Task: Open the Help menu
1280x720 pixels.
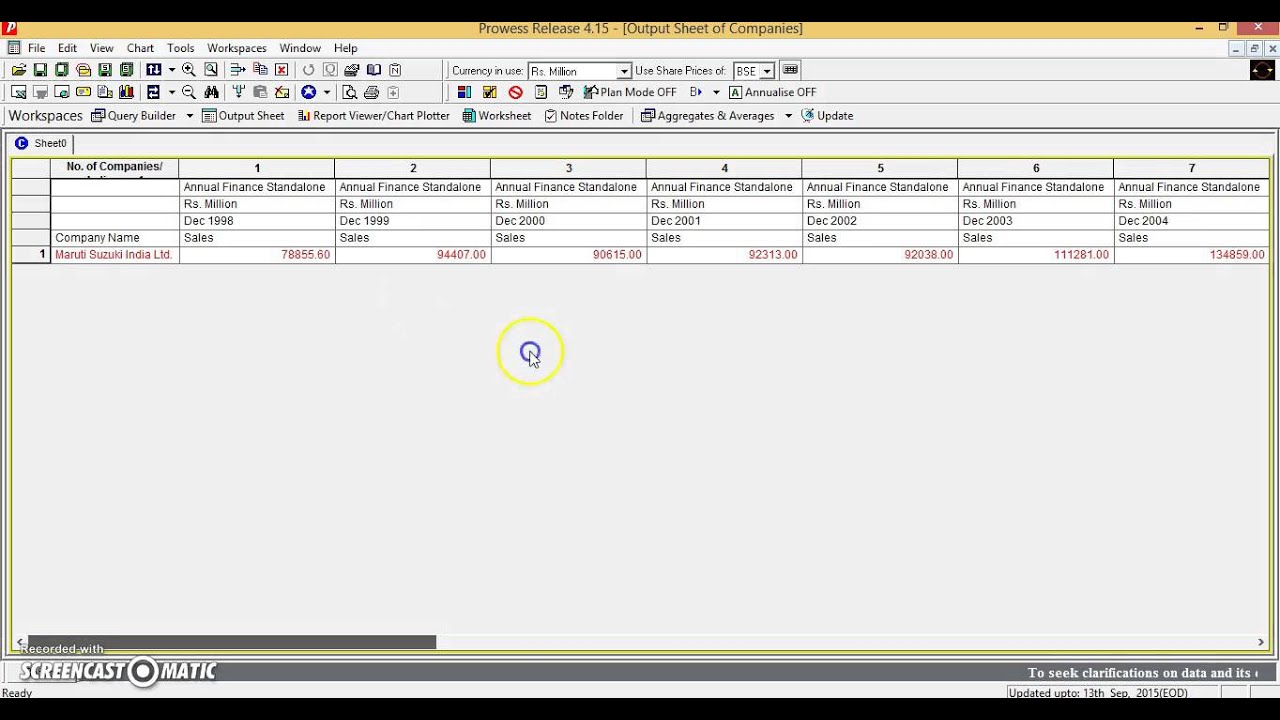Action: pos(345,48)
